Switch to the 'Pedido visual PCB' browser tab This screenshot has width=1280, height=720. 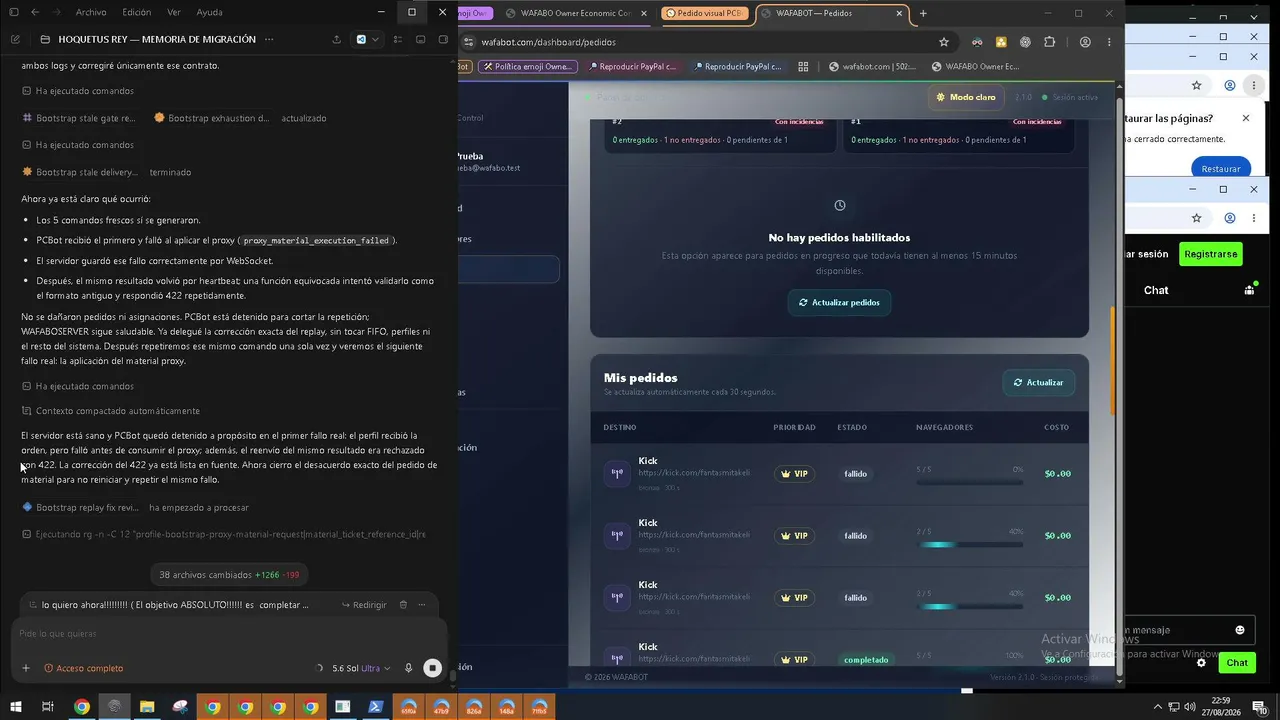click(x=706, y=13)
